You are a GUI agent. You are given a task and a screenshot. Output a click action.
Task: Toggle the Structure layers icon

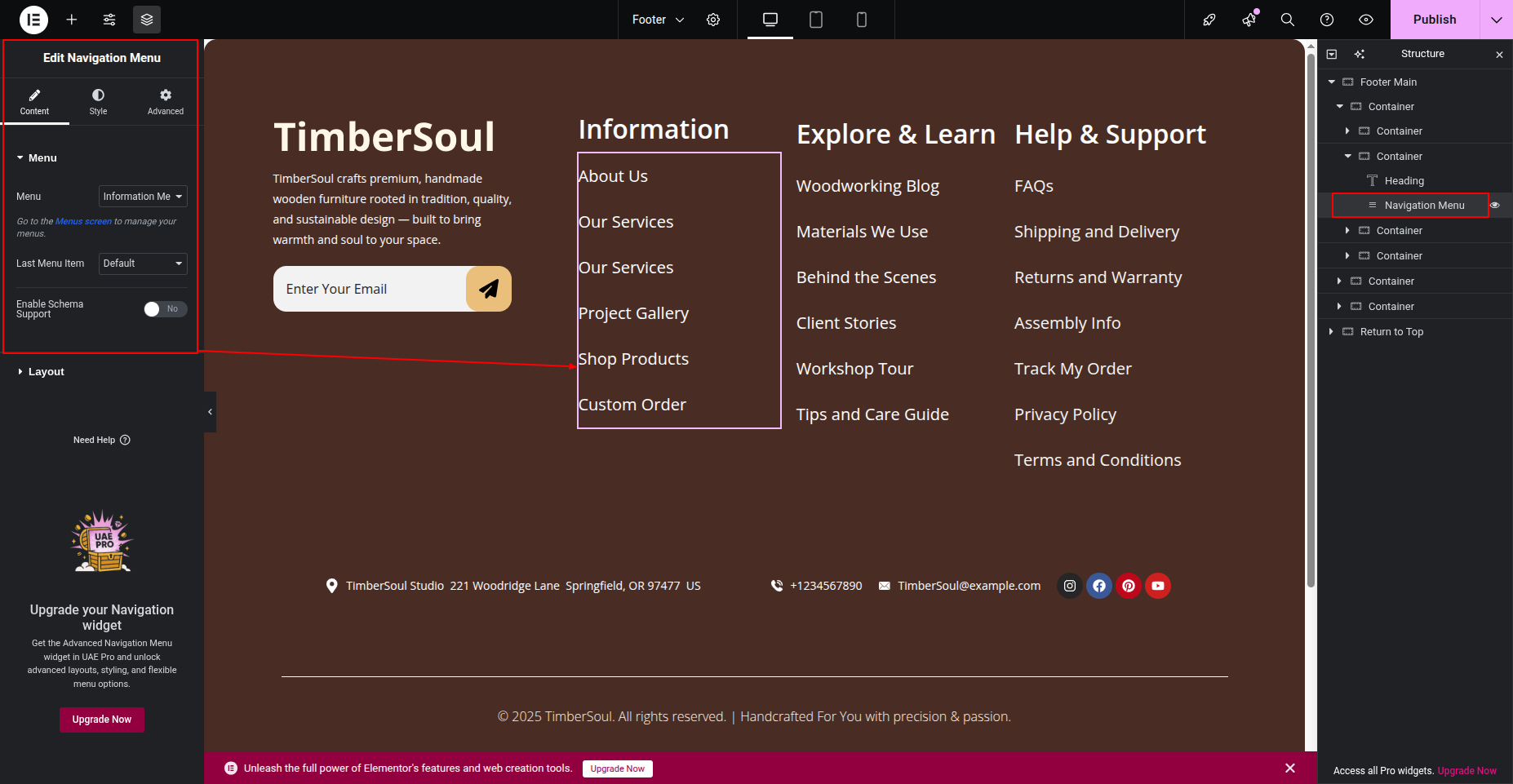(147, 20)
